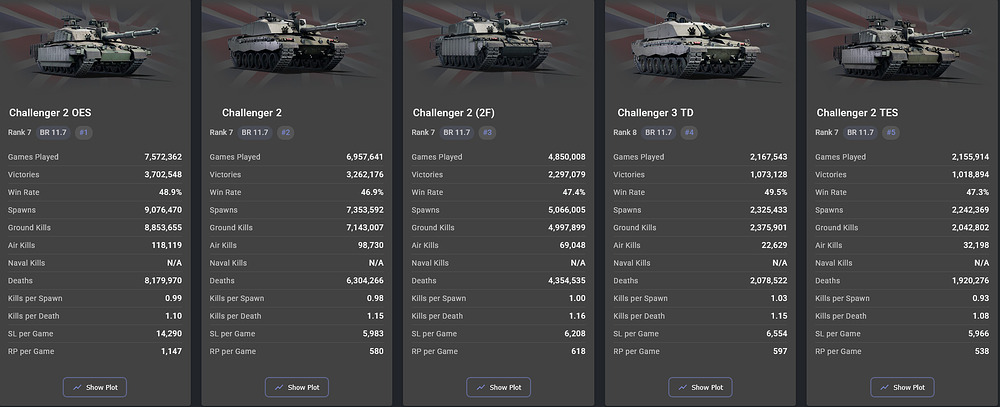
Task: Click the #2 rank badge
Action: pos(286,132)
